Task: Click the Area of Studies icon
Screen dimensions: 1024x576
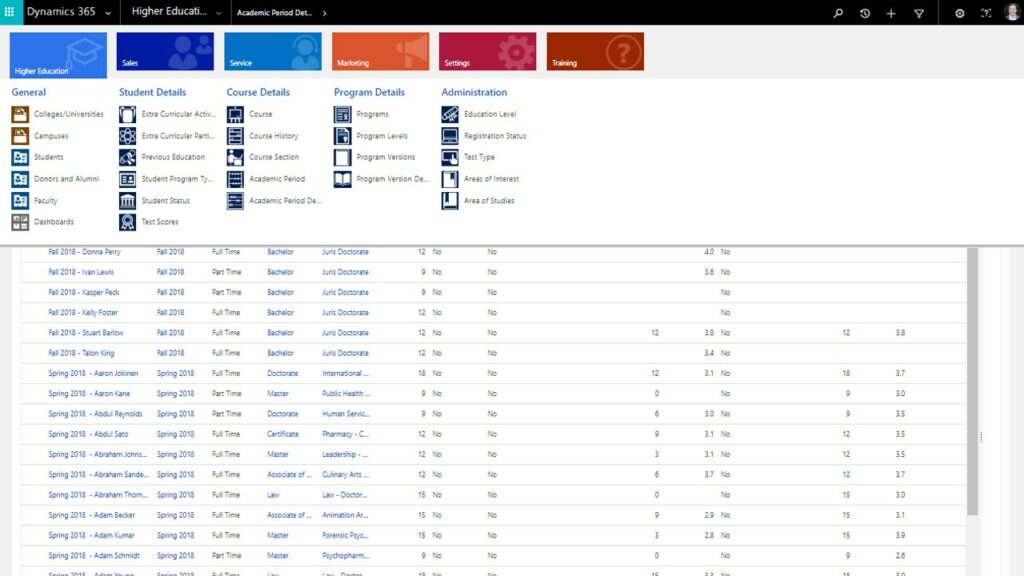Action: [450, 200]
